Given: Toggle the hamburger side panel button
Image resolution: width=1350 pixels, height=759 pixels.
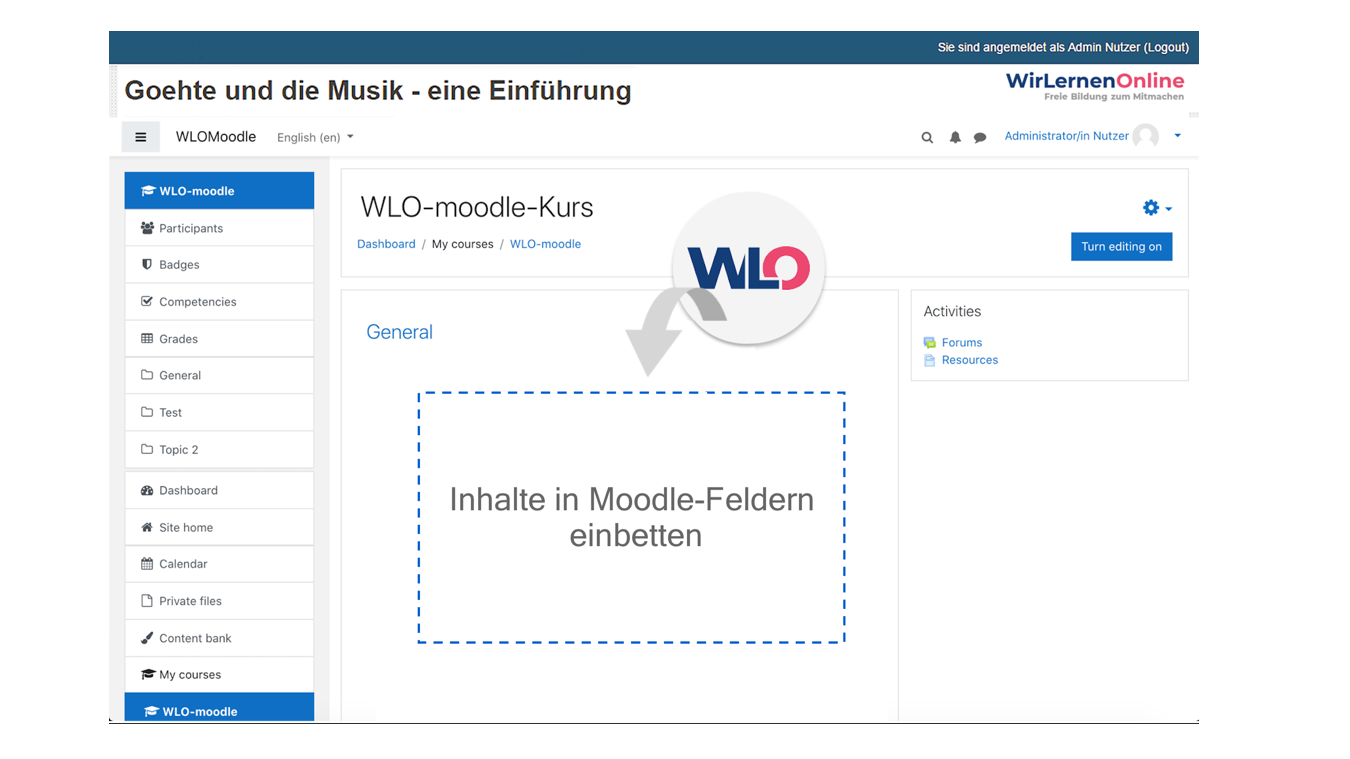Looking at the screenshot, I should (140, 137).
